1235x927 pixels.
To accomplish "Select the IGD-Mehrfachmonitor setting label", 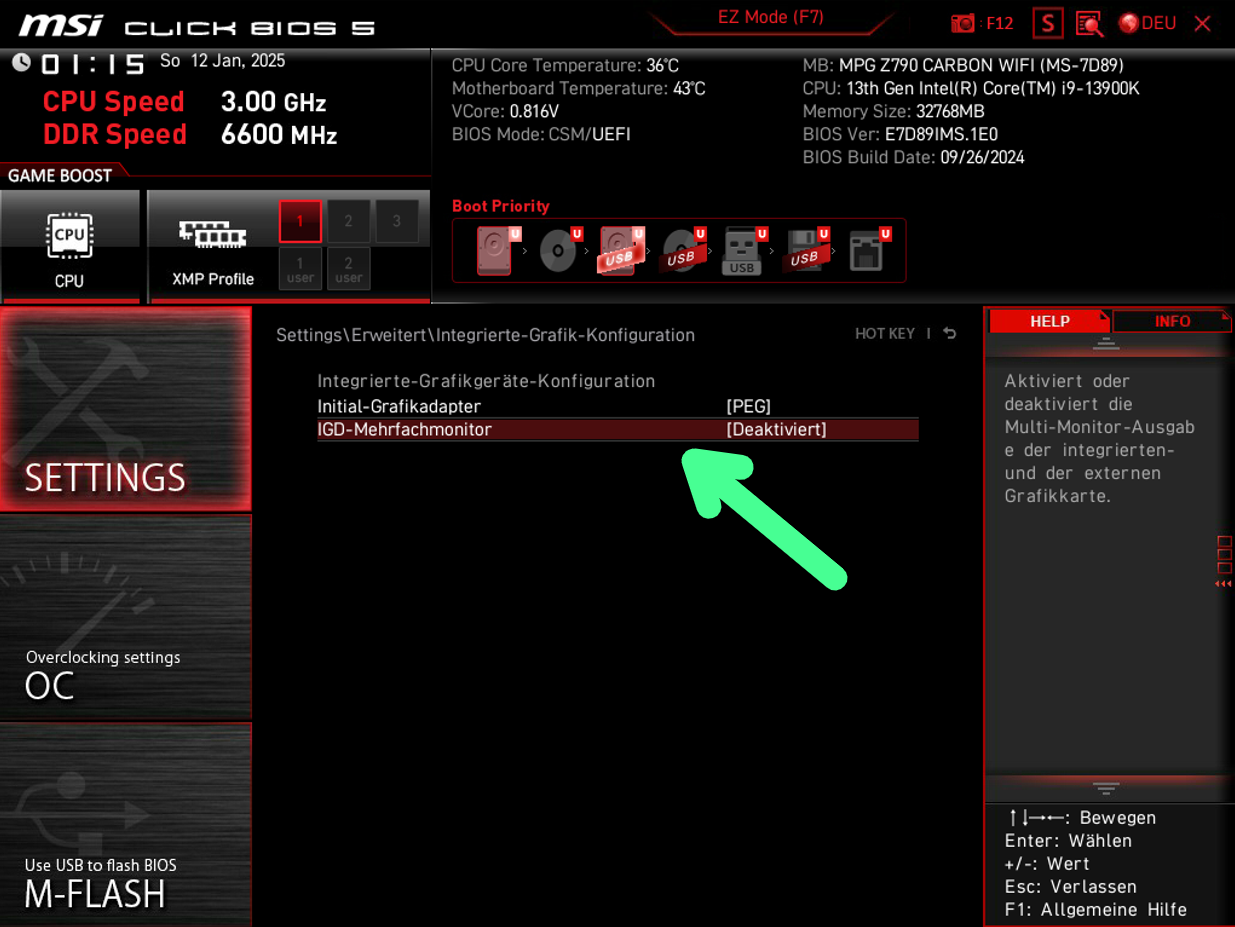I will point(404,429).
